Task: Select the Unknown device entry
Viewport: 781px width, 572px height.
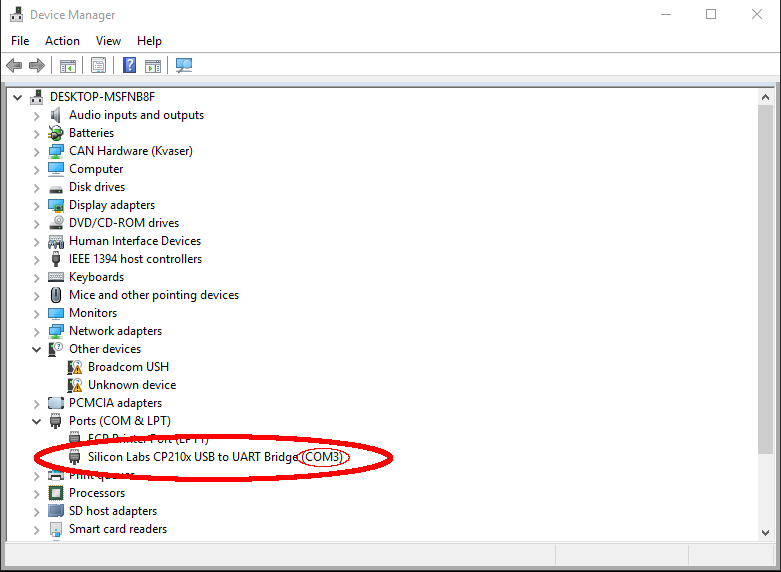Action: tap(132, 385)
